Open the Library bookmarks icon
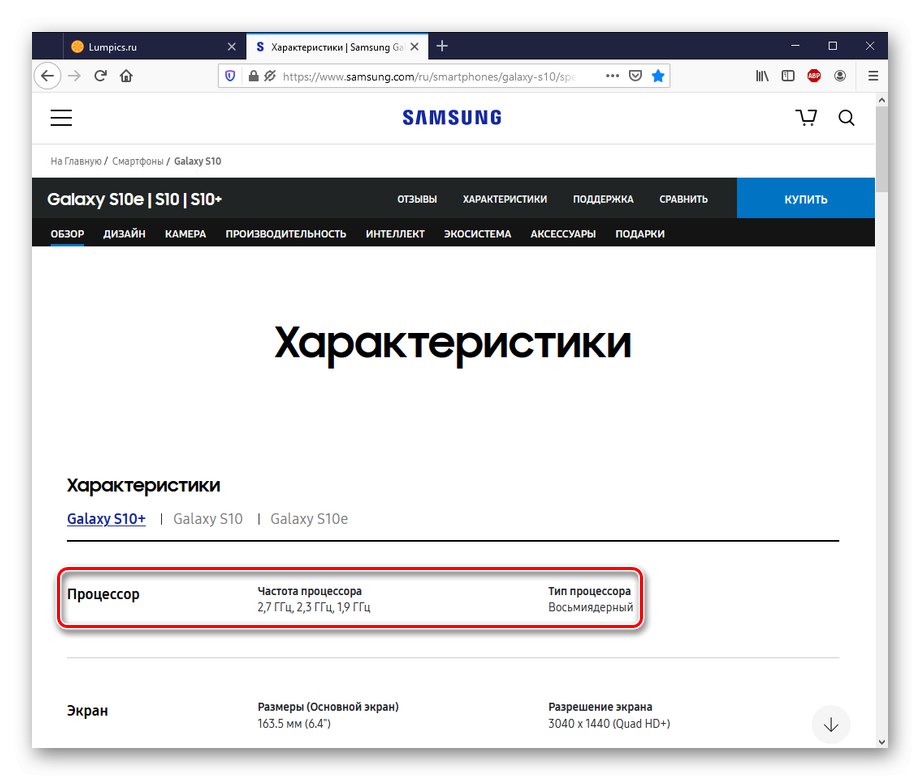This screenshot has width=920, height=780. [762, 76]
